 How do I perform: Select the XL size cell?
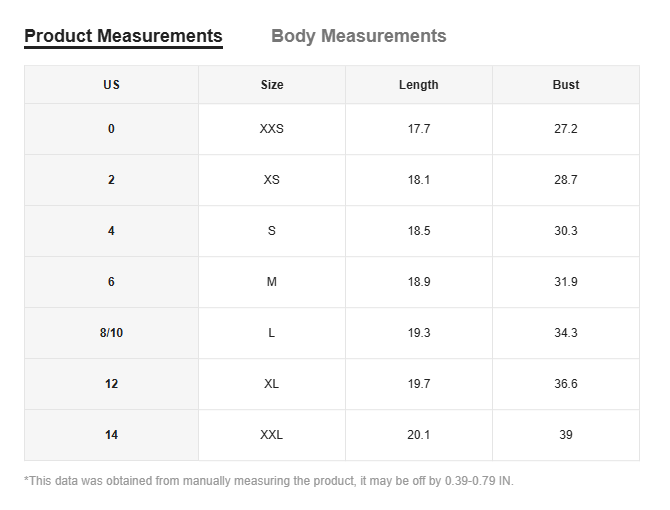point(271,384)
